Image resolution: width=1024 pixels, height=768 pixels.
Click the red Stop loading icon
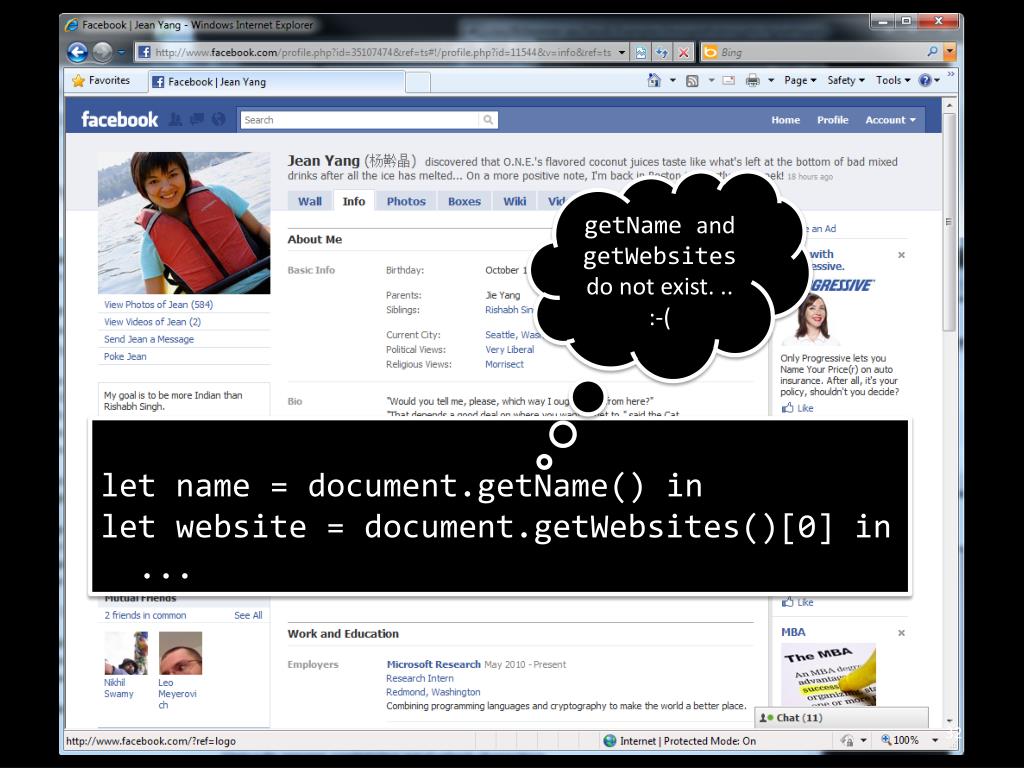(x=683, y=52)
